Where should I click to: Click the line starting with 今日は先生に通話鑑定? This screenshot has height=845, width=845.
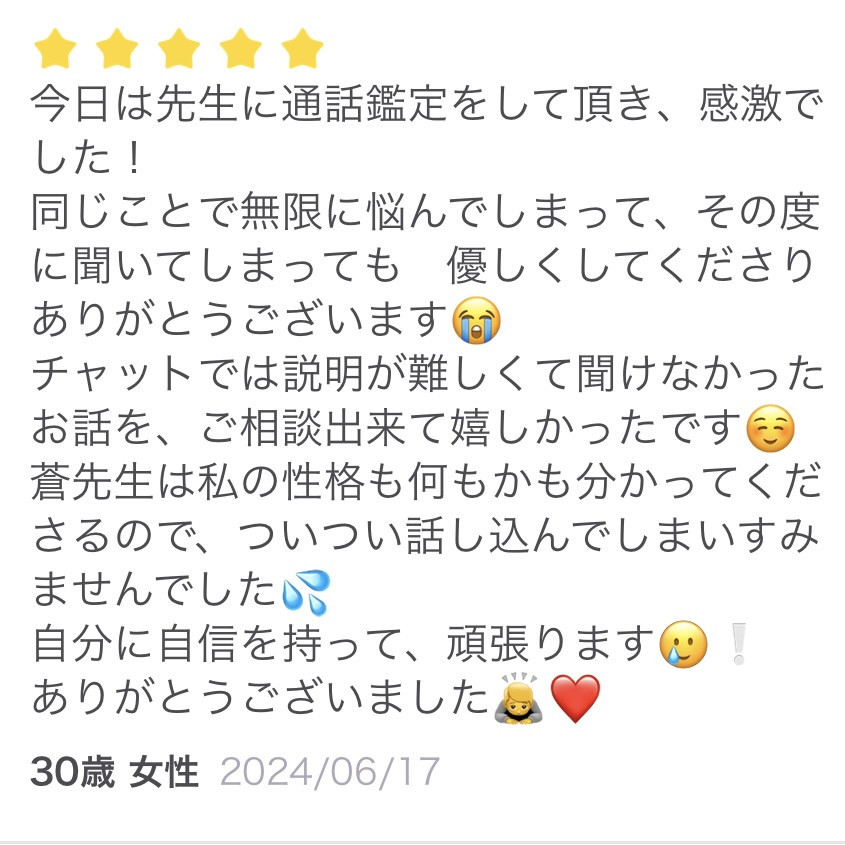click(x=427, y=103)
